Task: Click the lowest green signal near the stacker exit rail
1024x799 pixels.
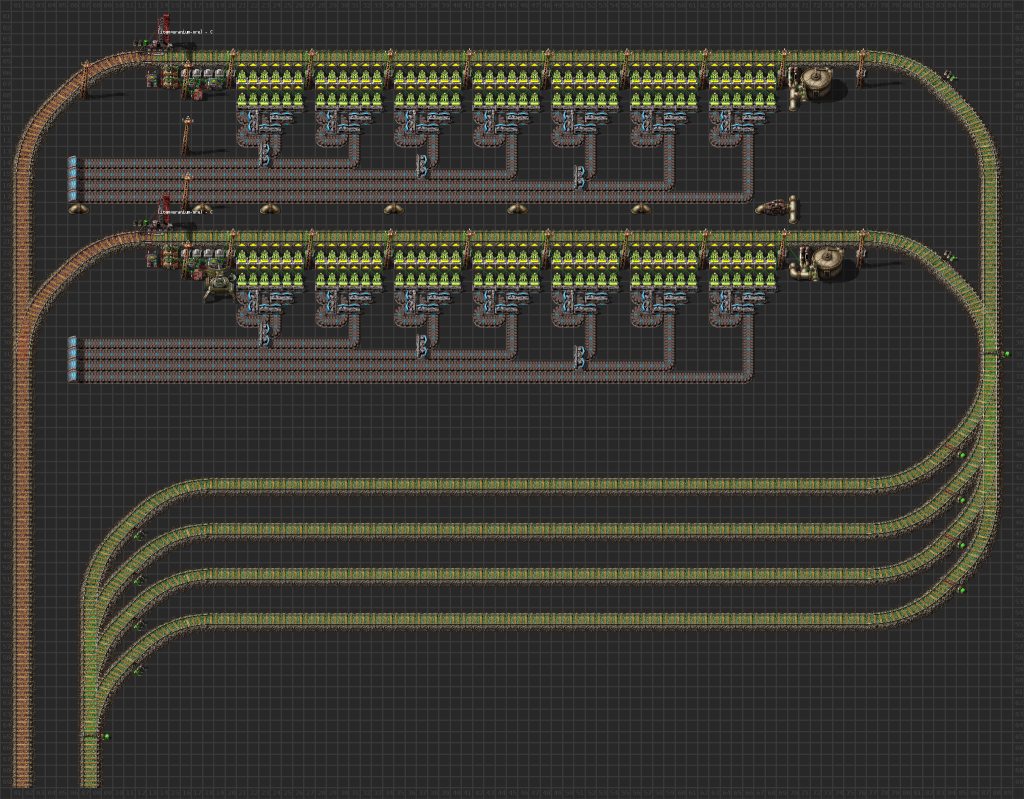Action: [x=106, y=736]
